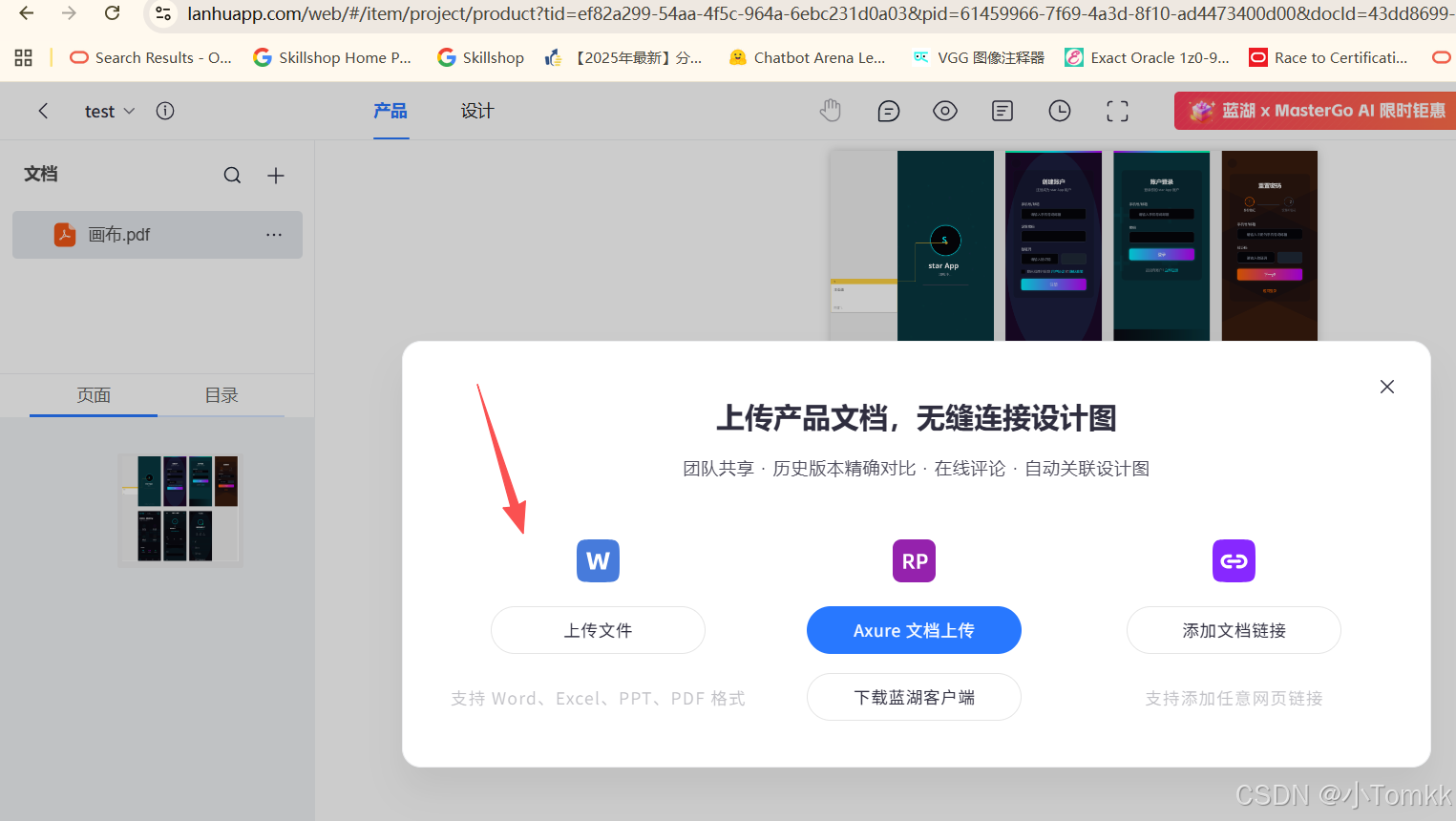Open Exact Oracle 1z0-9 bookmark
This screenshot has width=1456, height=821.
pyautogui.click(x=1148, y=57)
